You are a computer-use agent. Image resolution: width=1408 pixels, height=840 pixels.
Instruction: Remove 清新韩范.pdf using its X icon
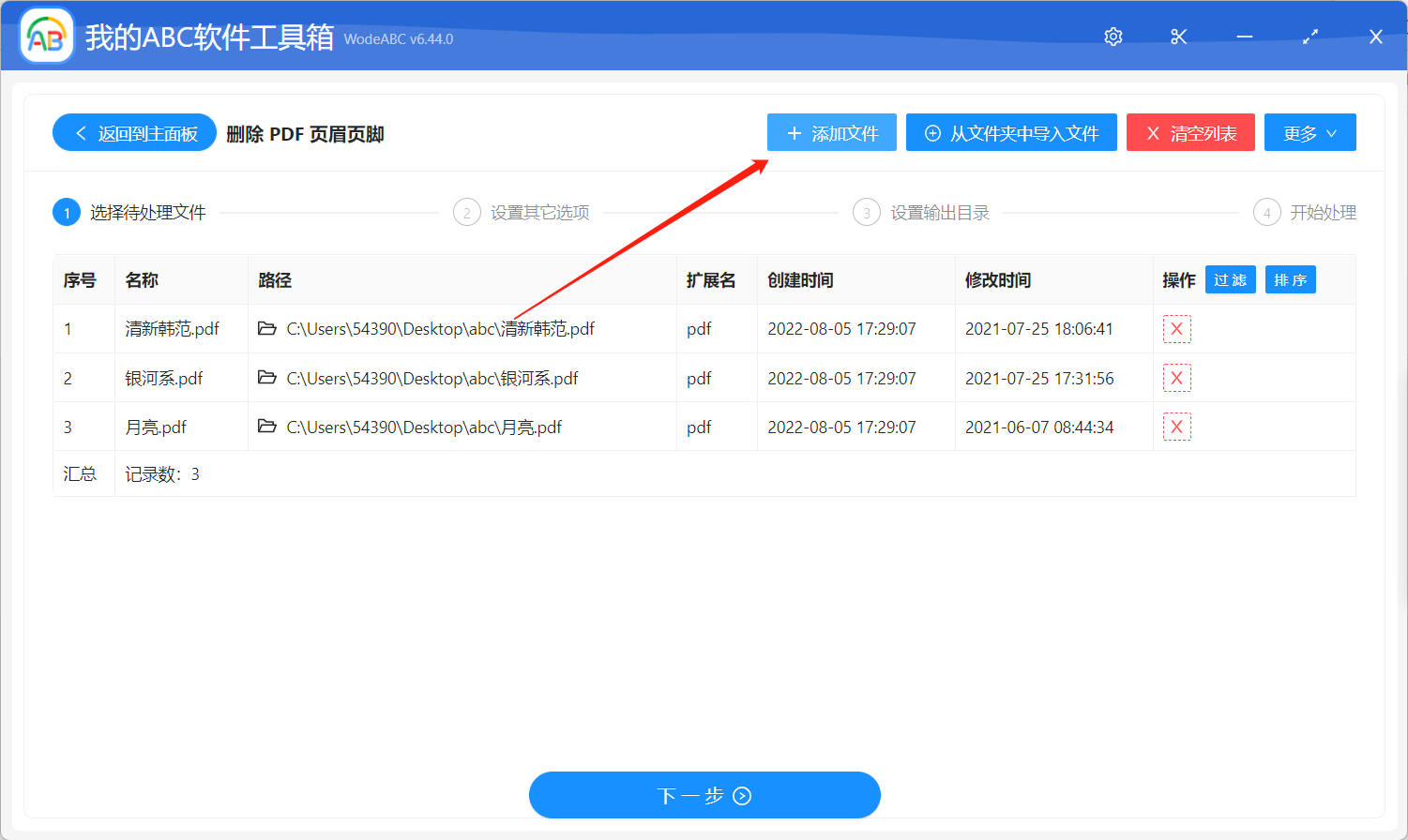coord(1176,328)
